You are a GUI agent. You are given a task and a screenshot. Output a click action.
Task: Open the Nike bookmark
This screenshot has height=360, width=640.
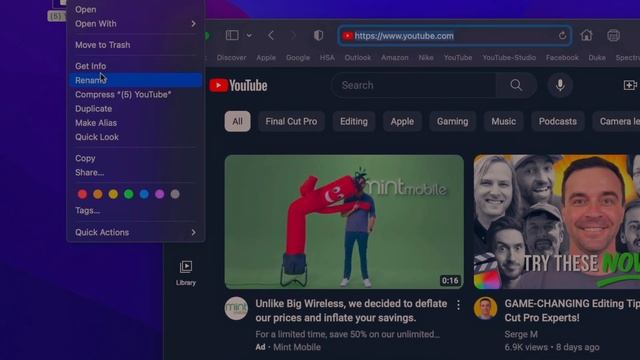click(426, 58)
